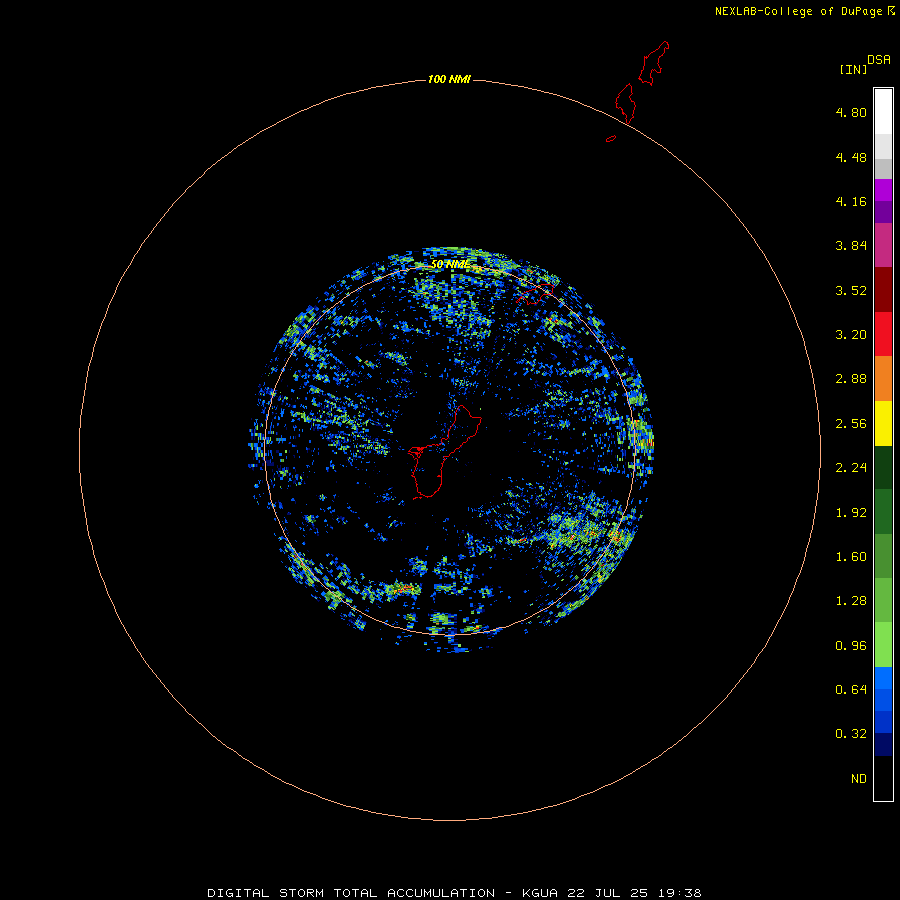Click the 0.64 scale value
Viewport: 900px width, 900px height.
click(x=851, y=689)
